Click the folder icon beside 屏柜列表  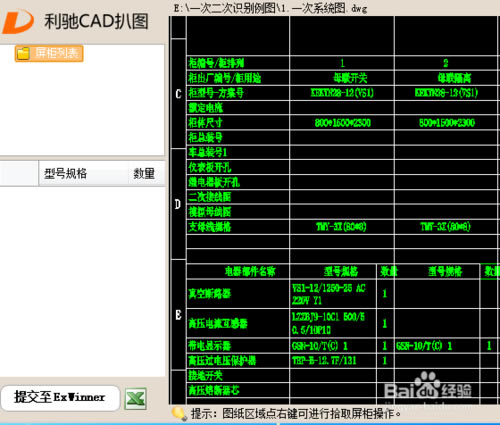23,53
